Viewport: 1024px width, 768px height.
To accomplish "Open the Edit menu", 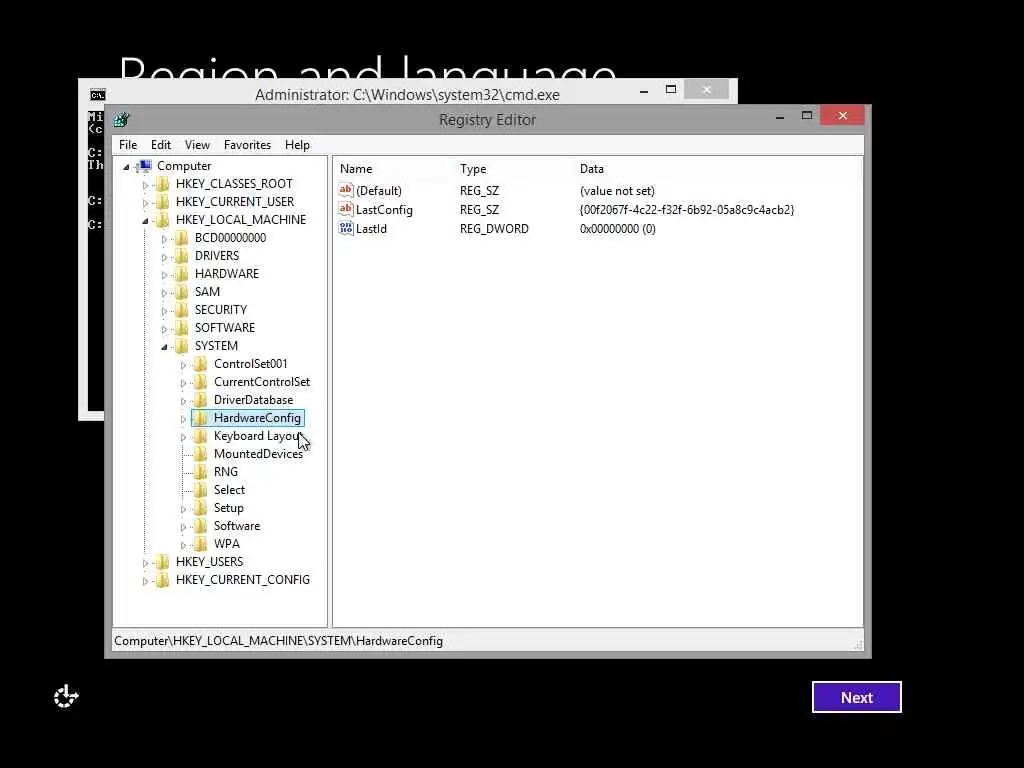I will tap(161, 145).
